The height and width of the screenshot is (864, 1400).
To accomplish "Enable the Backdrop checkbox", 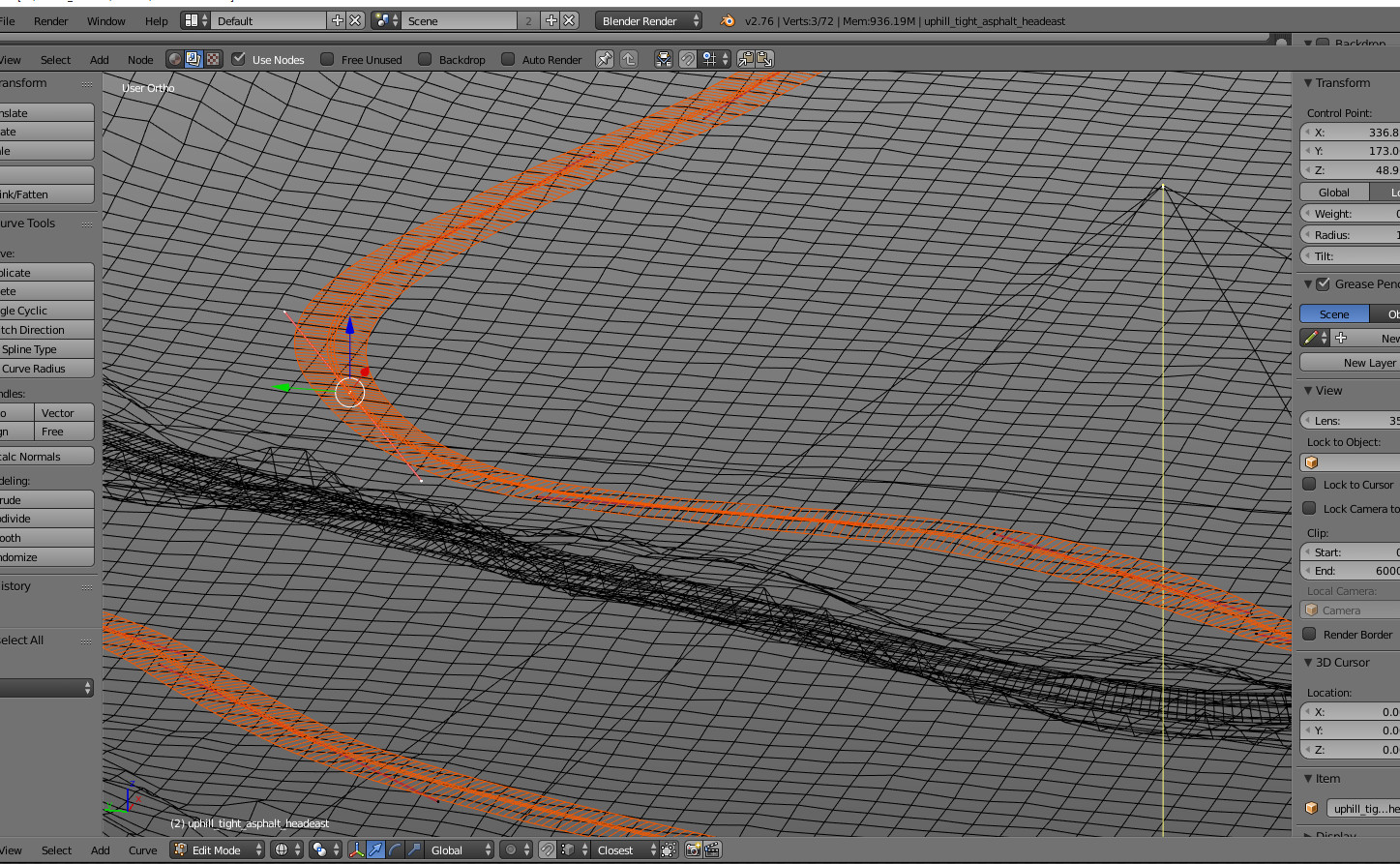I will 425,59.
